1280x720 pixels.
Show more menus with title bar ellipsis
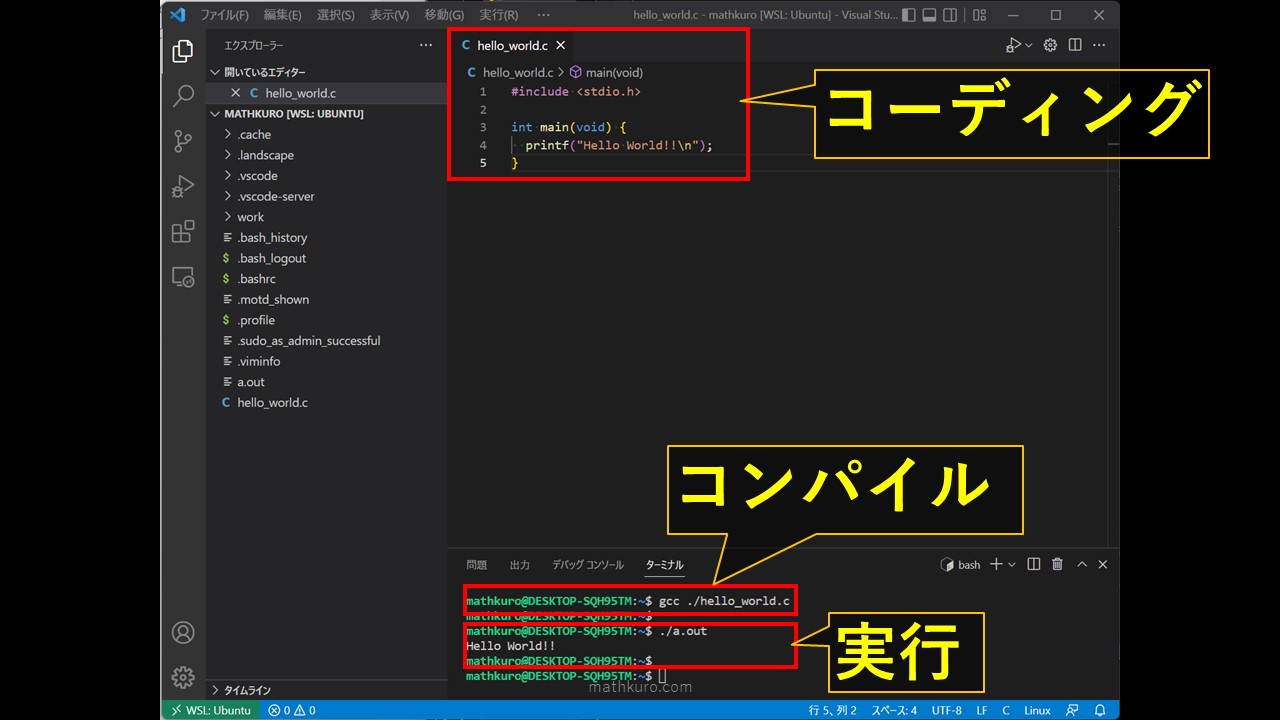point(543,15)
